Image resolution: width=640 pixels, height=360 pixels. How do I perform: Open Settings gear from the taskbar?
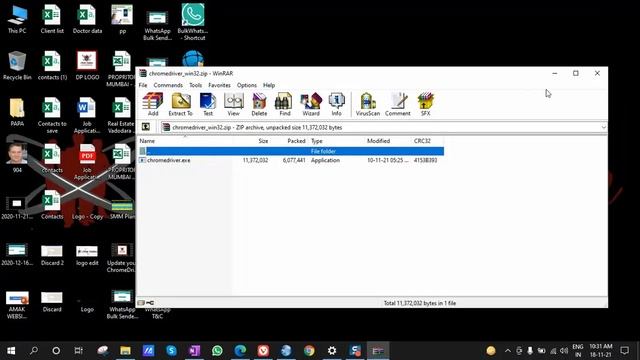[x=332, y=351]
